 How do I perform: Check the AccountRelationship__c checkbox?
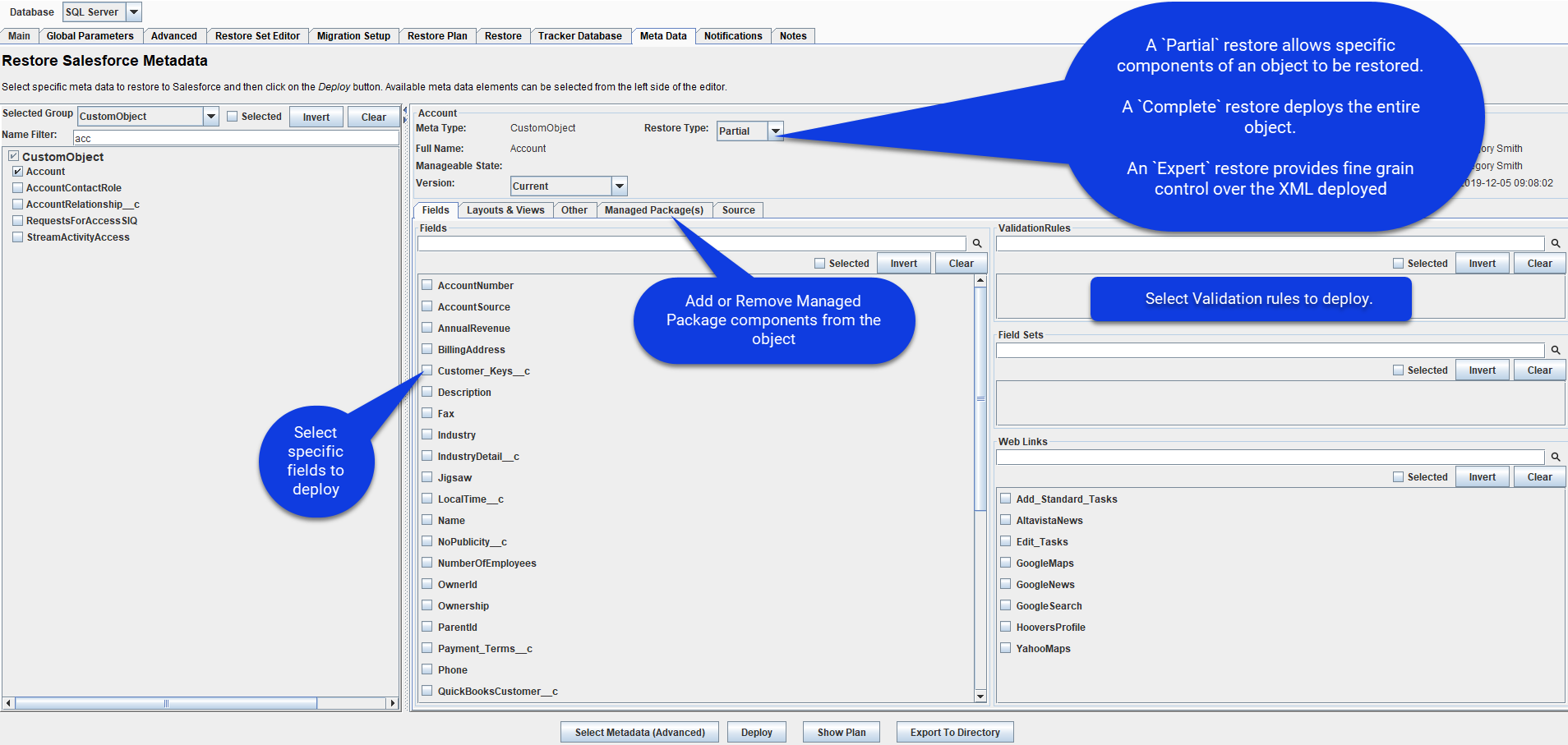(17, 205)
